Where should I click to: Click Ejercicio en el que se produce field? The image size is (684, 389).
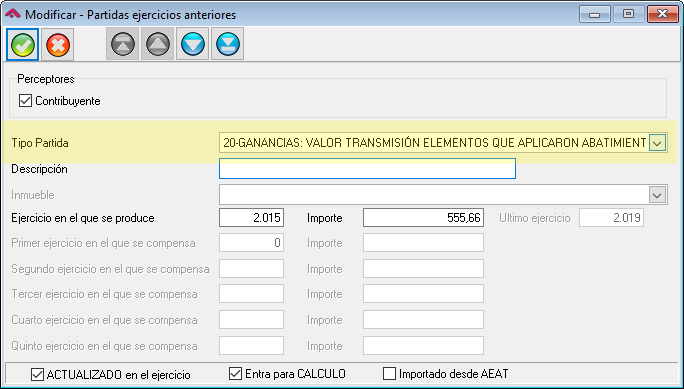click(251, 218)
